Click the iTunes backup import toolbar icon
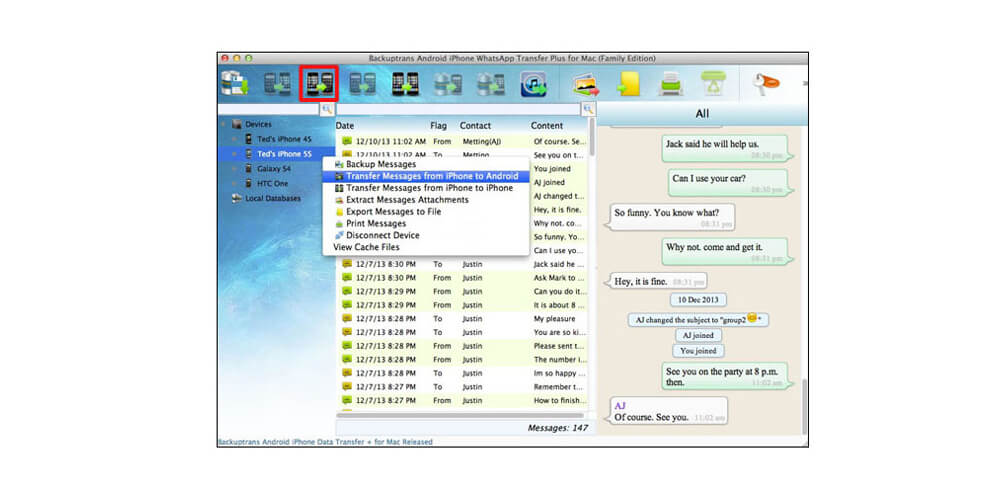Viewport: 1000px width, 500px height. click(x=532, y=84)
